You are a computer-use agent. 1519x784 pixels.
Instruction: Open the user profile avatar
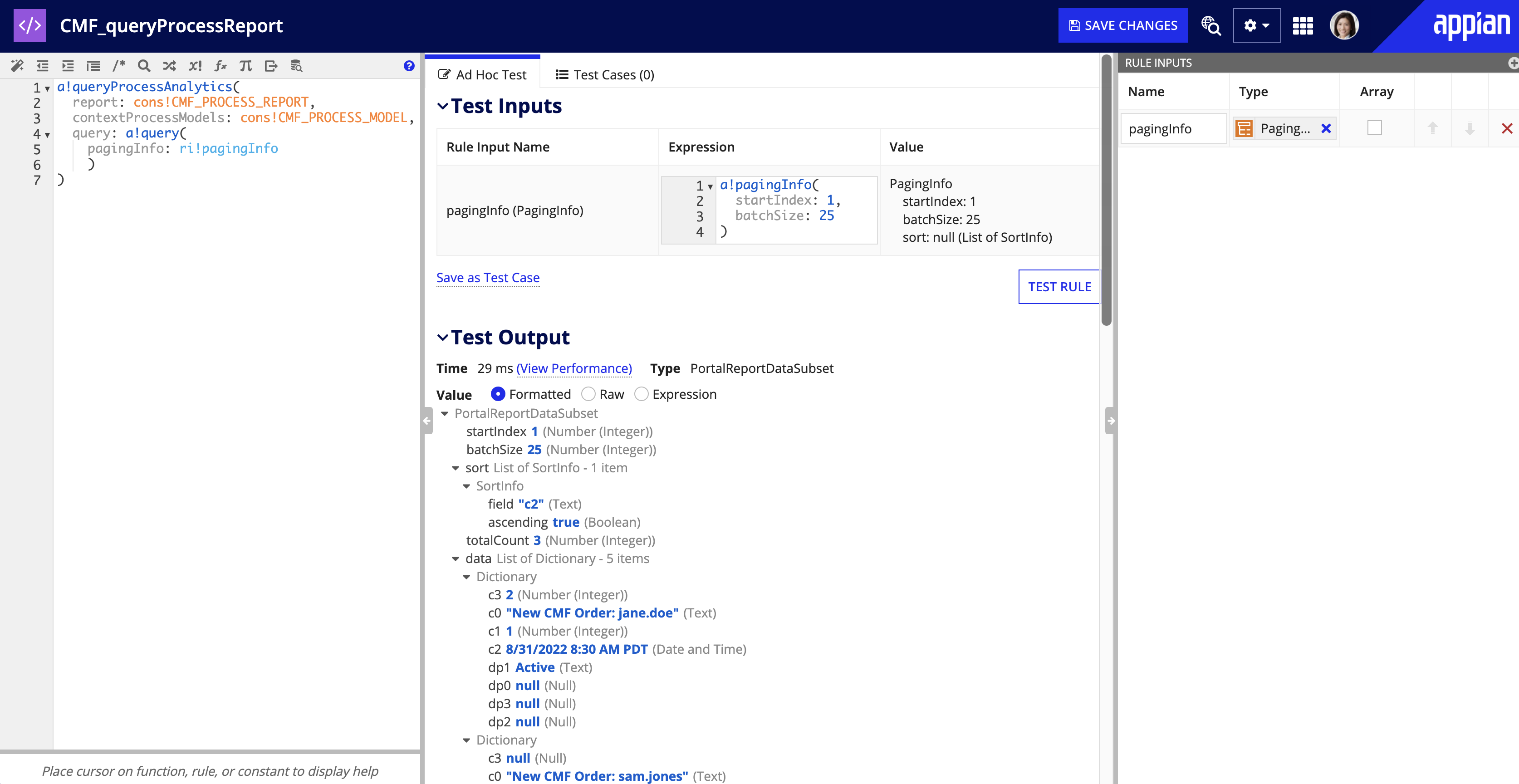[x=1344, y=25]
